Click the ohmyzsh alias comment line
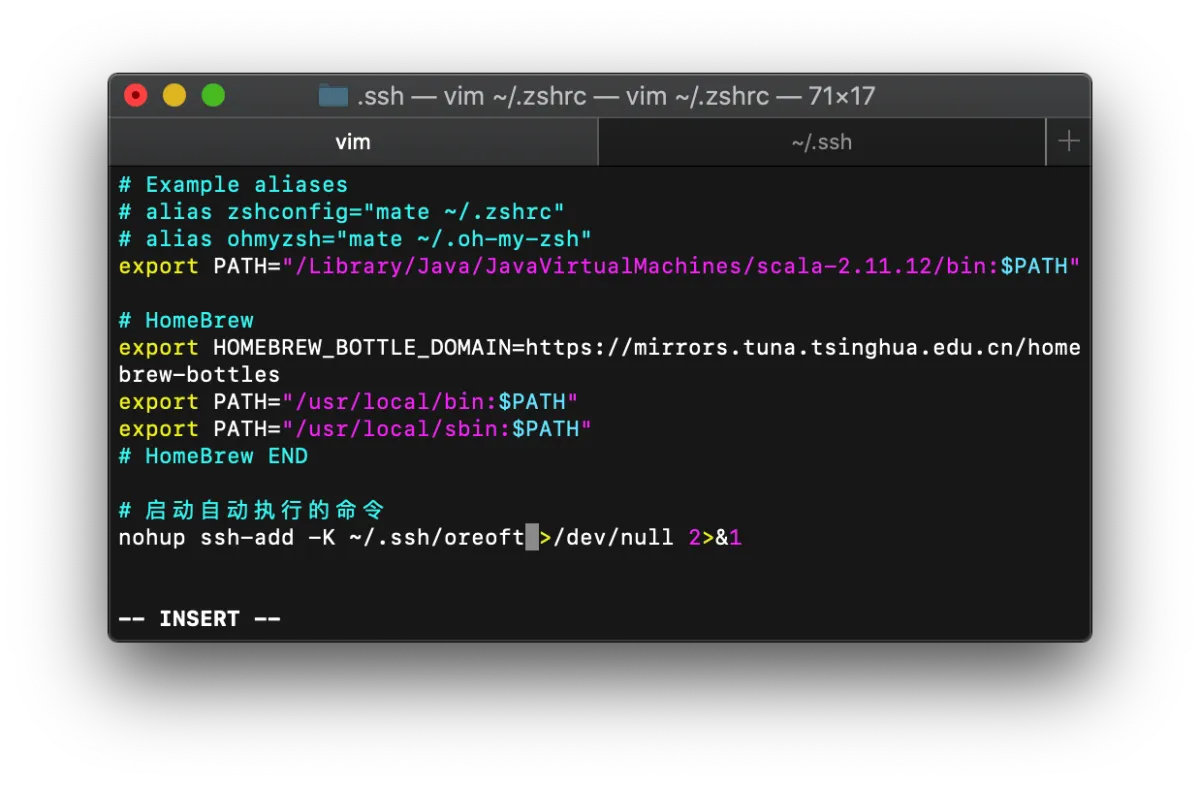Image resolution: width=1200 pixels, height=785 pixels. pyautogui.click(x=355, y=239)
